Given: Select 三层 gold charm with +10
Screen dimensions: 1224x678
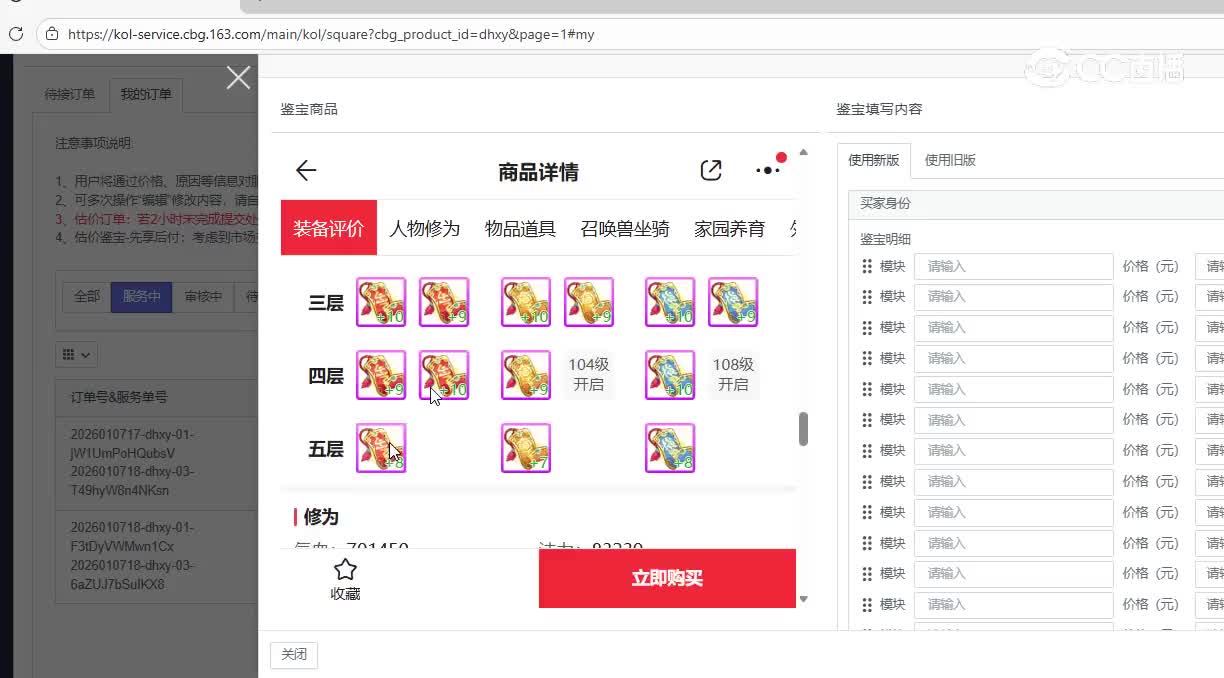Looking at the screenshot, I should (x=526, y=302).
